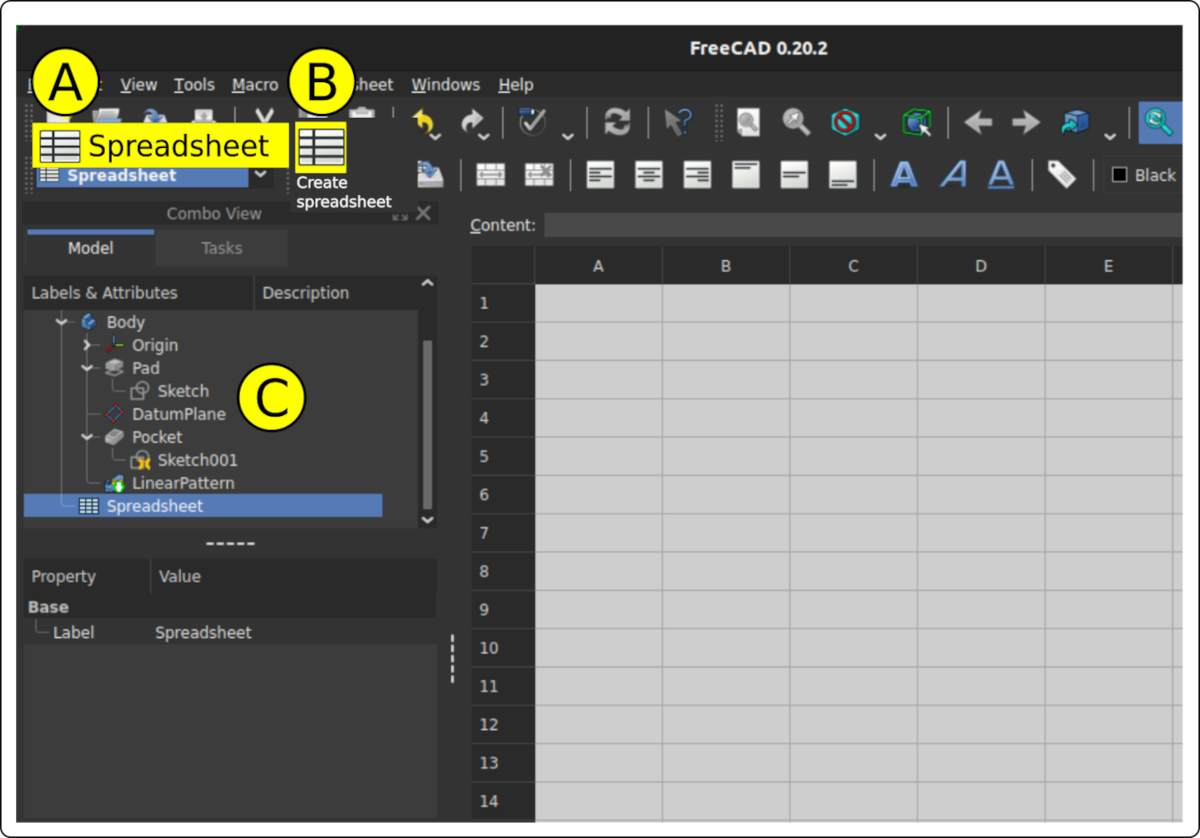Click the Create spreadsheet icon
Image resolution: width=1200 pixels, height=838 pixels.
[x=321, y=147]
